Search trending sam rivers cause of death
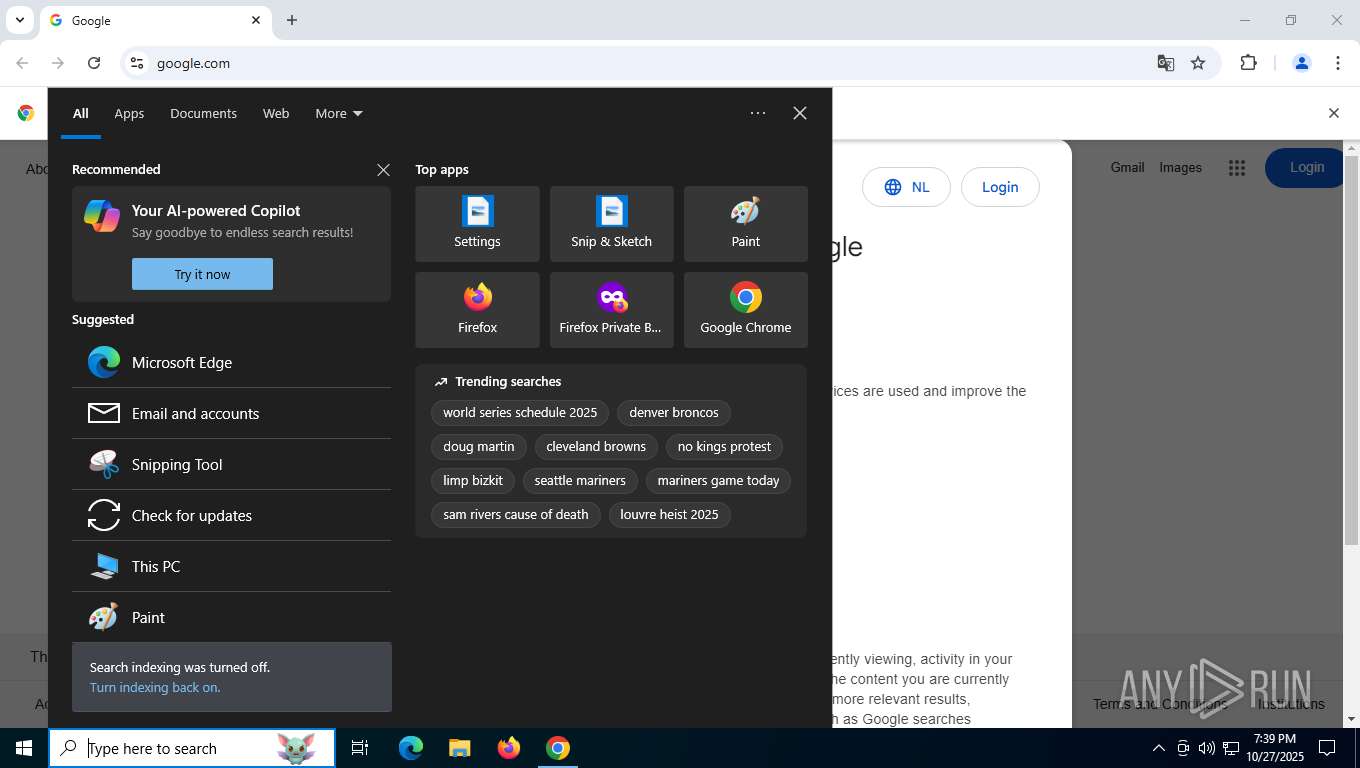Viewport: 1360px width, 768px height. (x=516, y=514)
